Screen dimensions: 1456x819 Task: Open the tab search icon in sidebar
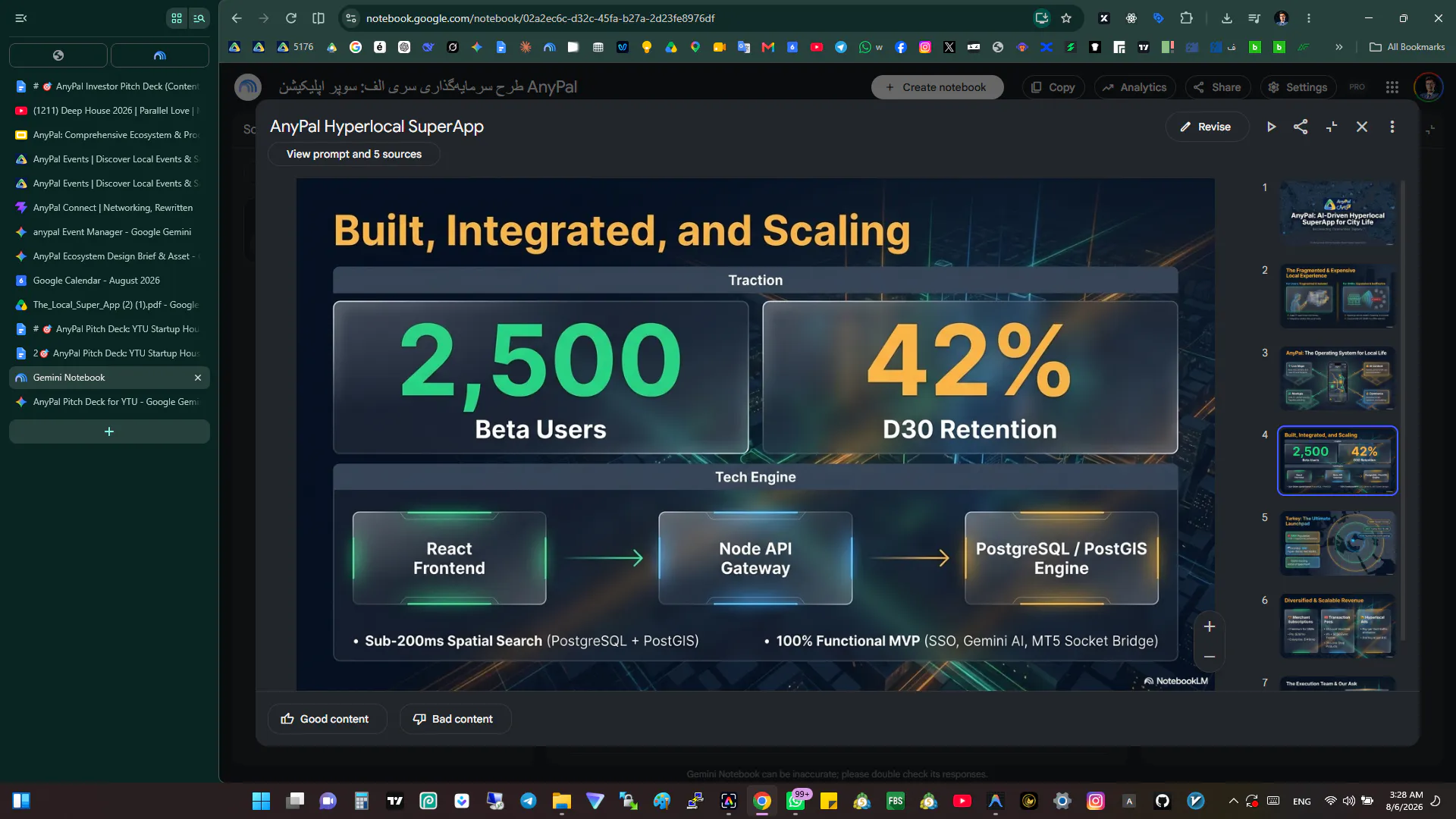point(199,18)
